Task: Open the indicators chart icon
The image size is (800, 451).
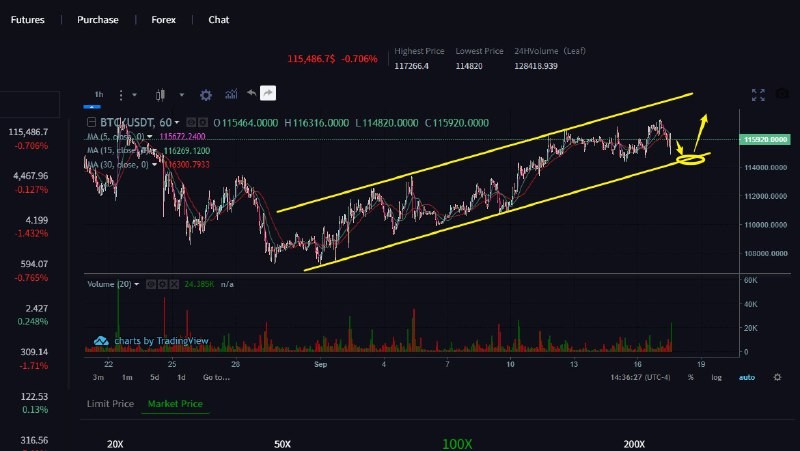Action: point(231,94)
